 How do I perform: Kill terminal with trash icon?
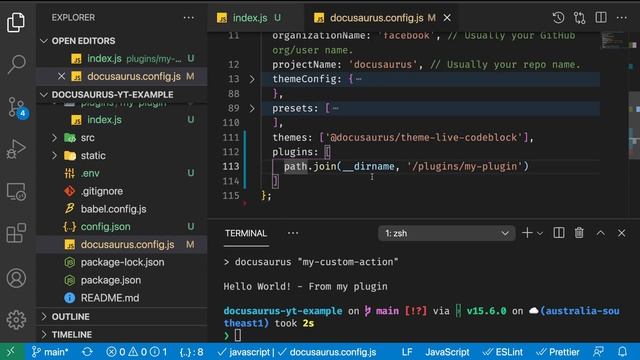(579, 233)
